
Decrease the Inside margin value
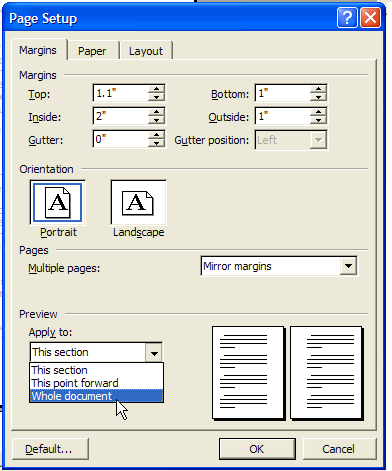click(x=156, y=120)
